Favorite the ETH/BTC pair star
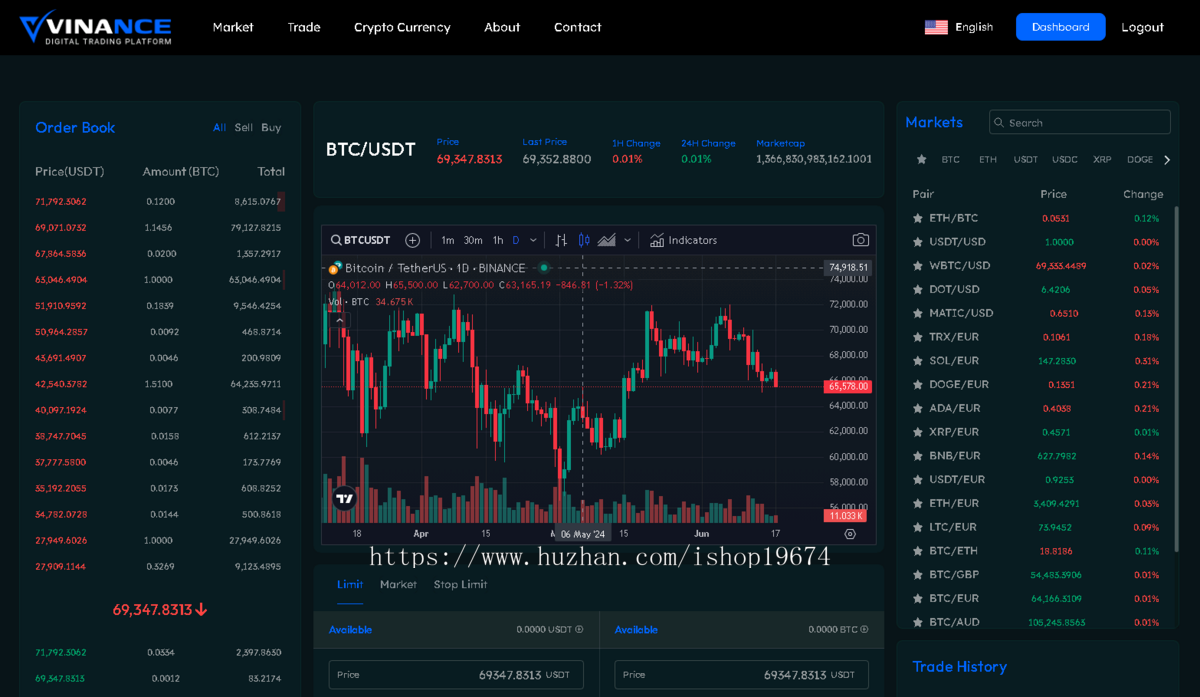 pyautogui.click(x=918, y=218)
